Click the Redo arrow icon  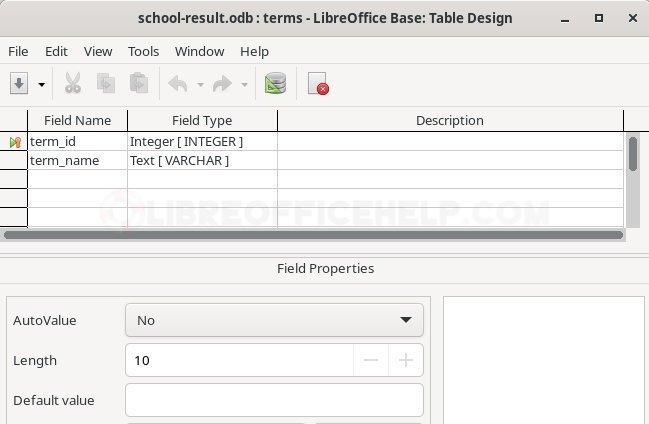(x=223, y=84)
